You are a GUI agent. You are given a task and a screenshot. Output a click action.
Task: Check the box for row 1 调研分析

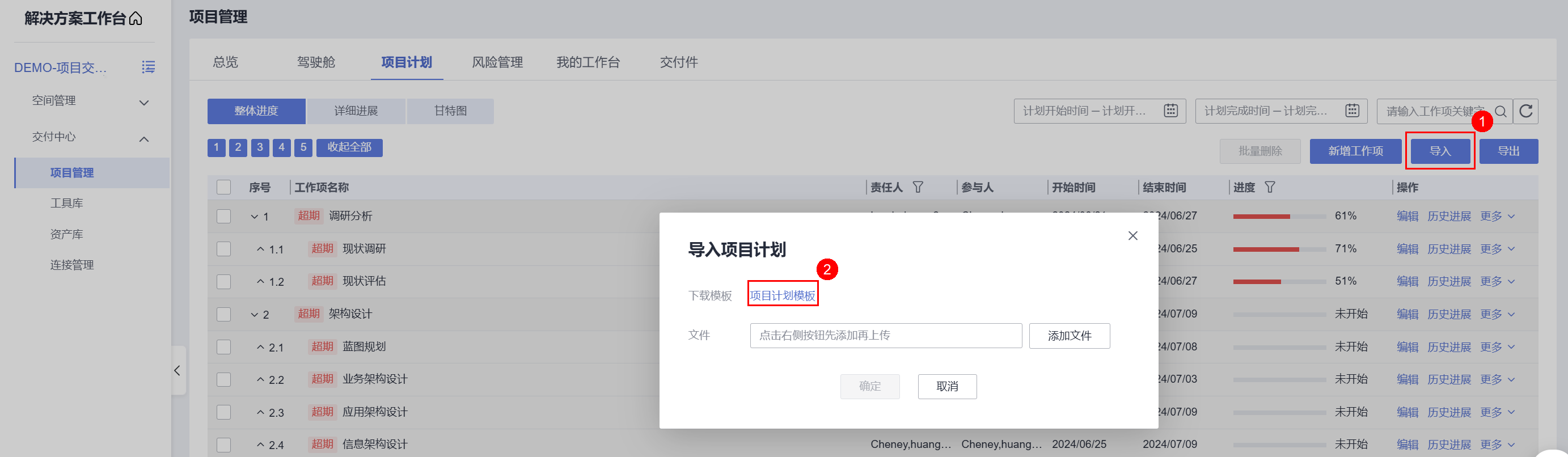(x=224, y=216)
